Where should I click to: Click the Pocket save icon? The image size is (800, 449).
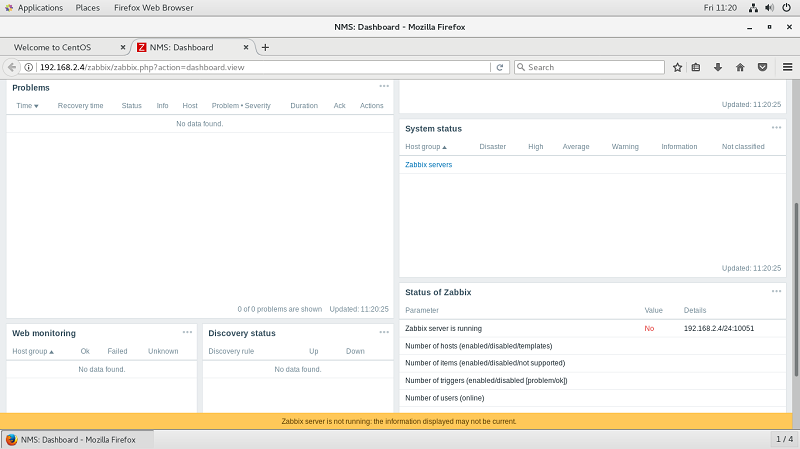click(x=762, y=67)
